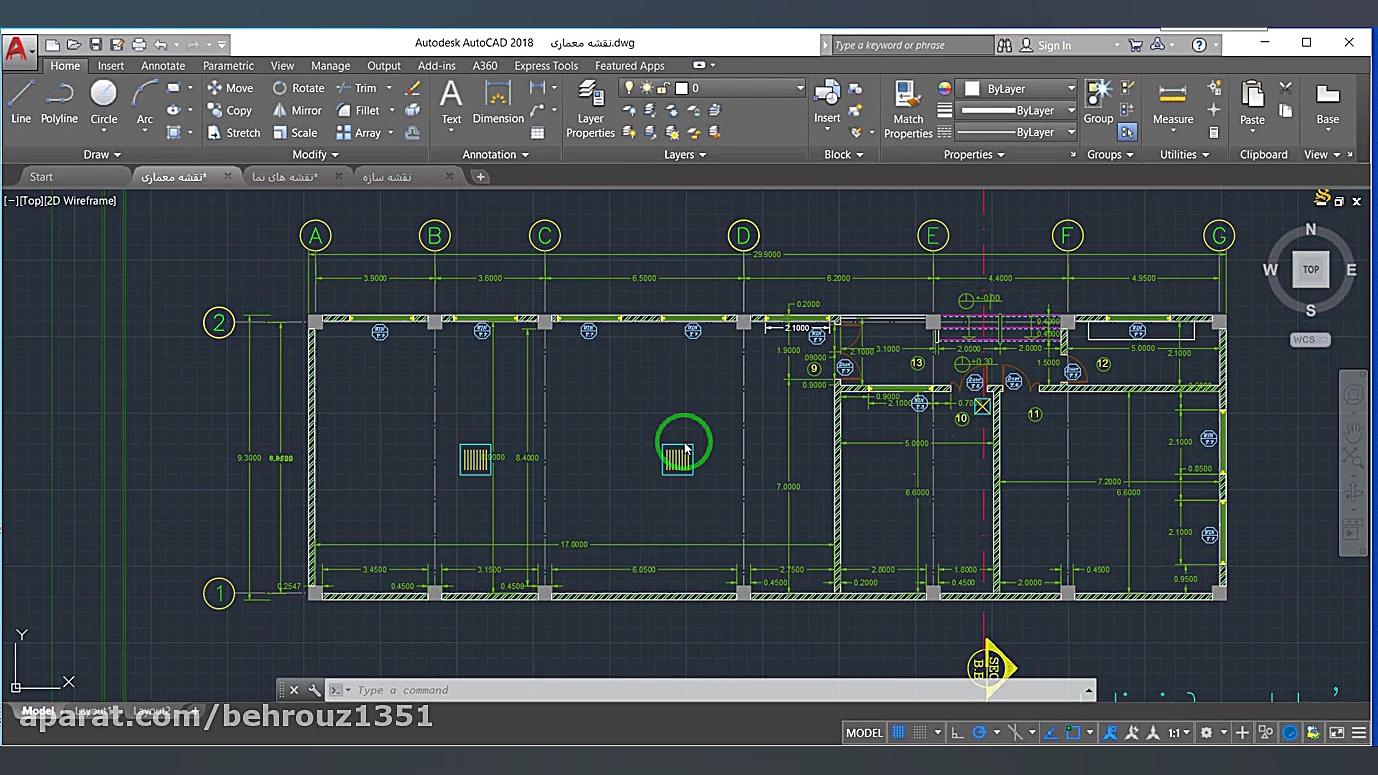Viewport: 1378px width, 775px height.
Task: Click the Stretch tool
Action: point(233,132)
